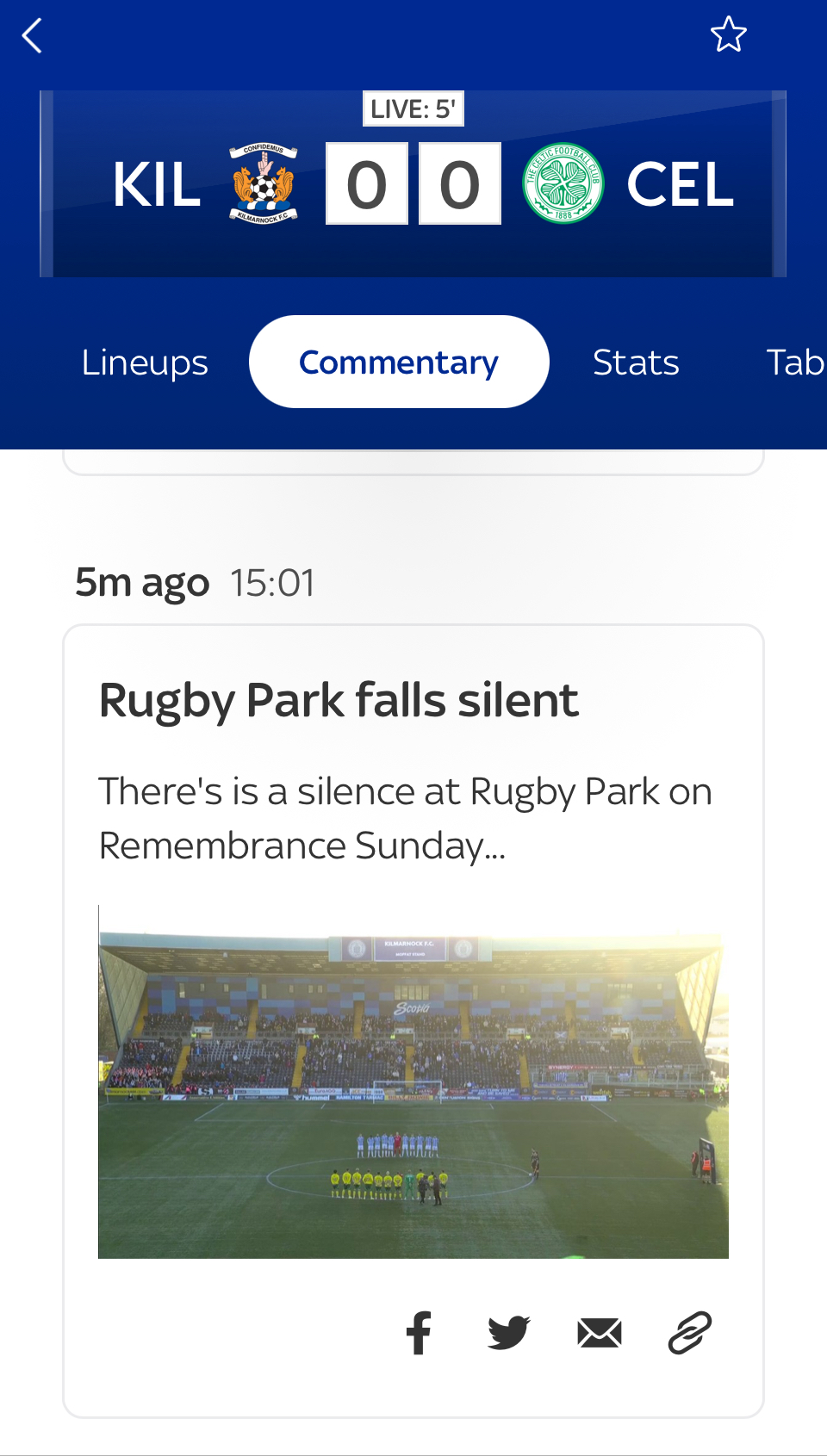Tap the Celtic club crest
This screenshot has height=1456, width=827.
point(563,183)
